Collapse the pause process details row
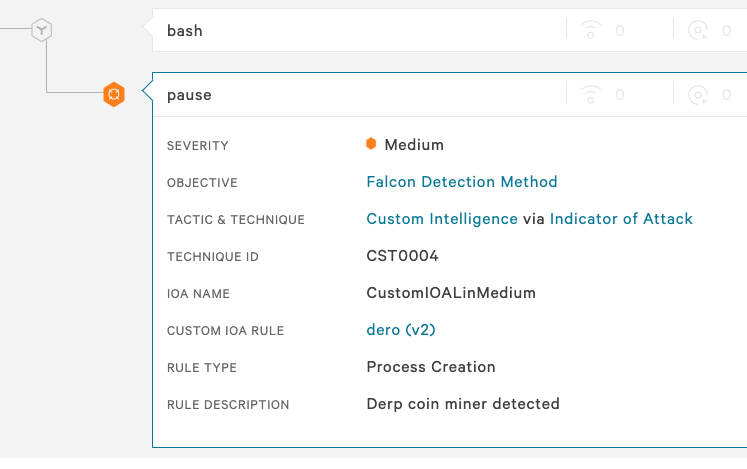The width and height of the screenshot is (747, 469). point(449,94)
